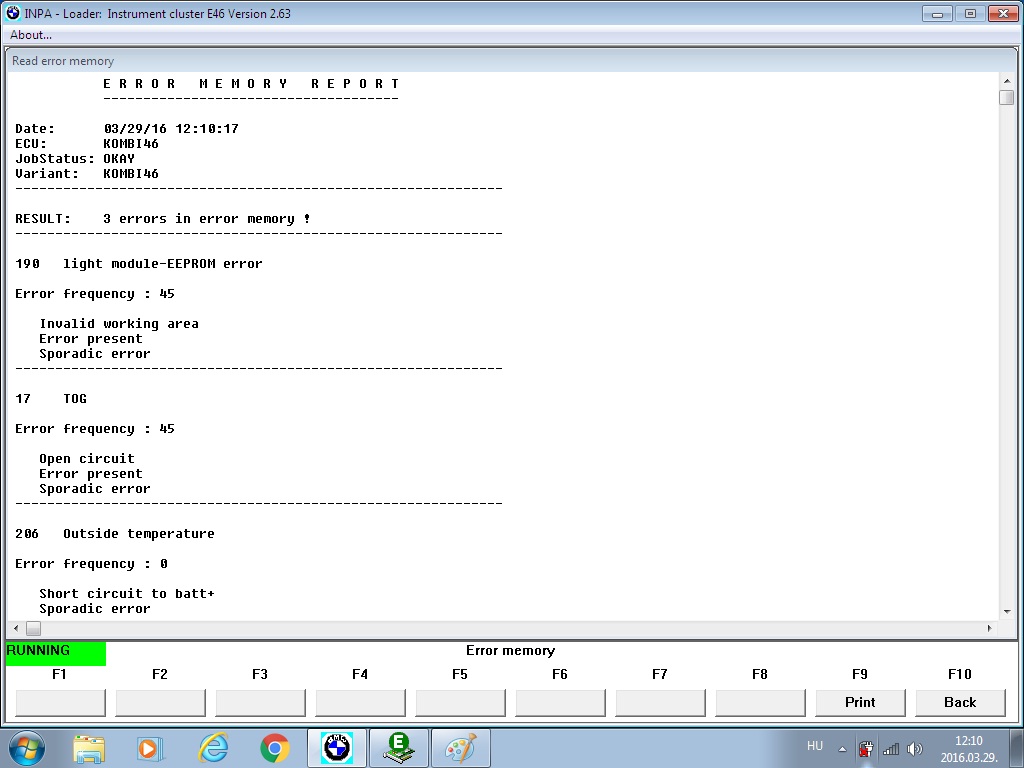Open Internet Explorer from the taskbar
Image resolution: width=1024 pixels, height=768 pixels.
[x=213, y=748]
